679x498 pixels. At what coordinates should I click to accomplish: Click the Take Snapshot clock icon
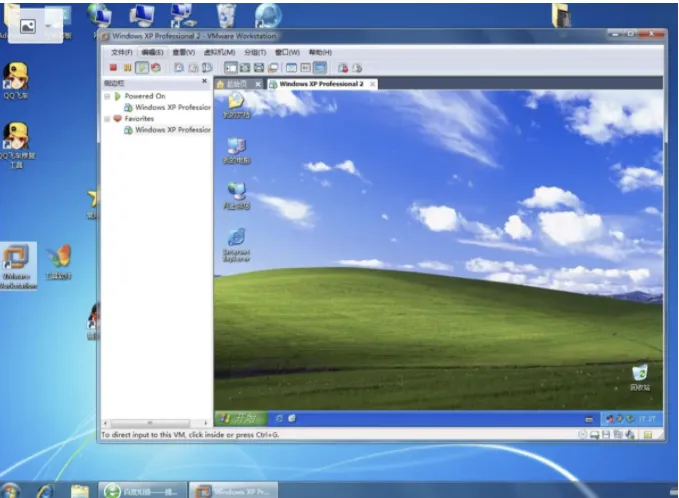pos(178,68)
